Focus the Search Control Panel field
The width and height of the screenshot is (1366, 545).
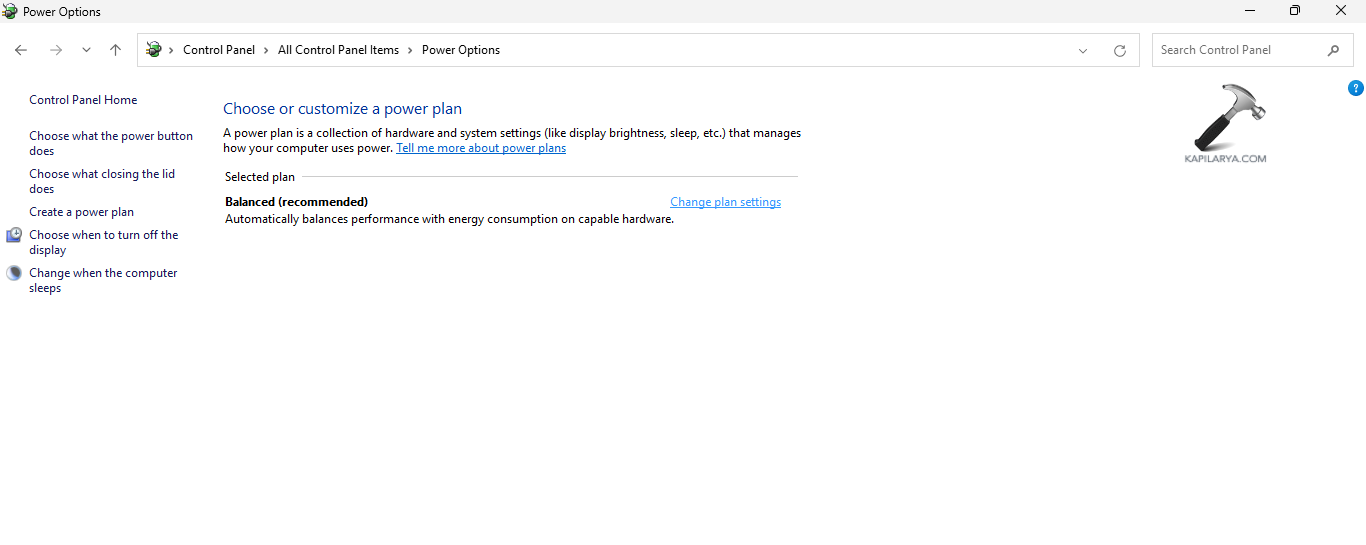click(1238, 50)
